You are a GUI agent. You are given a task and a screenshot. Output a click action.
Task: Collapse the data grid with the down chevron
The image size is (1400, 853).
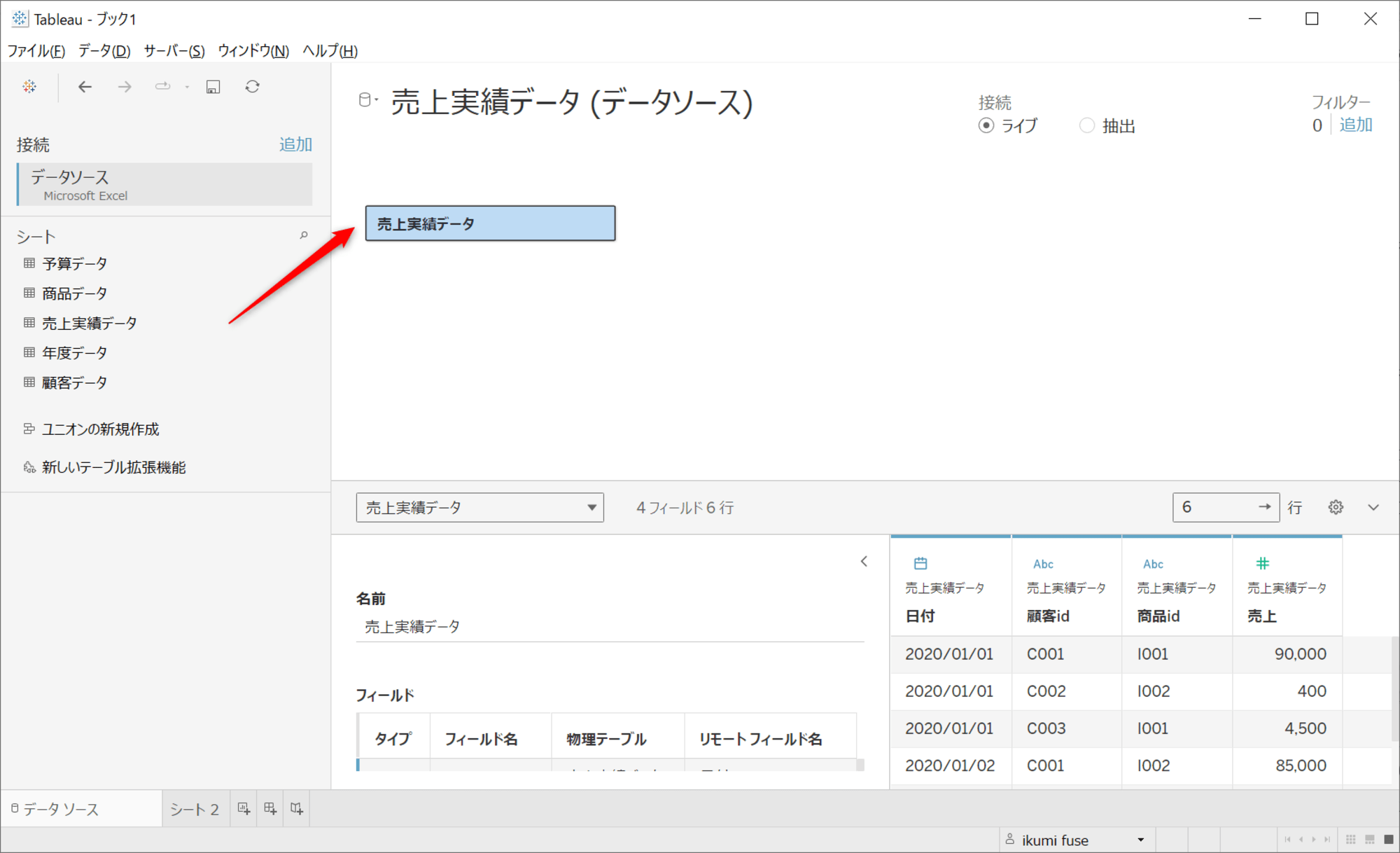pos(1373,507)
